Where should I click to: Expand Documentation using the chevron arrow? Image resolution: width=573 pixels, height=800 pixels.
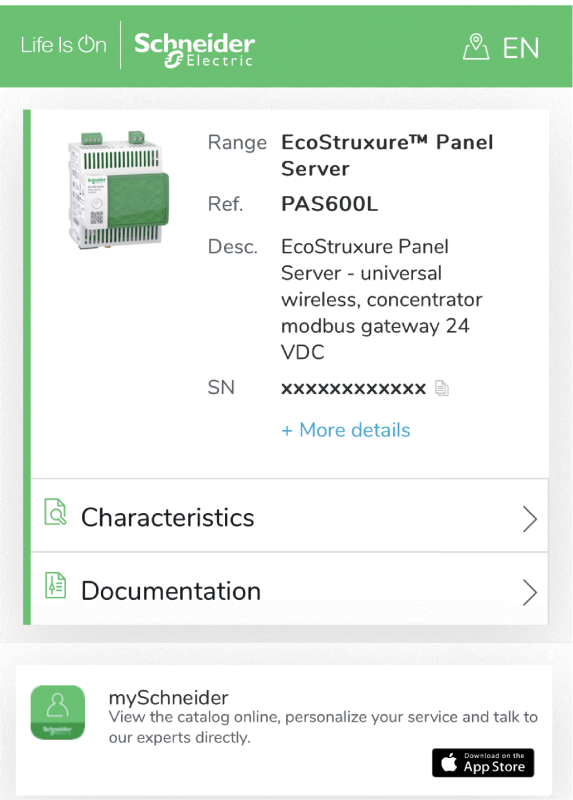pos(530,592)
